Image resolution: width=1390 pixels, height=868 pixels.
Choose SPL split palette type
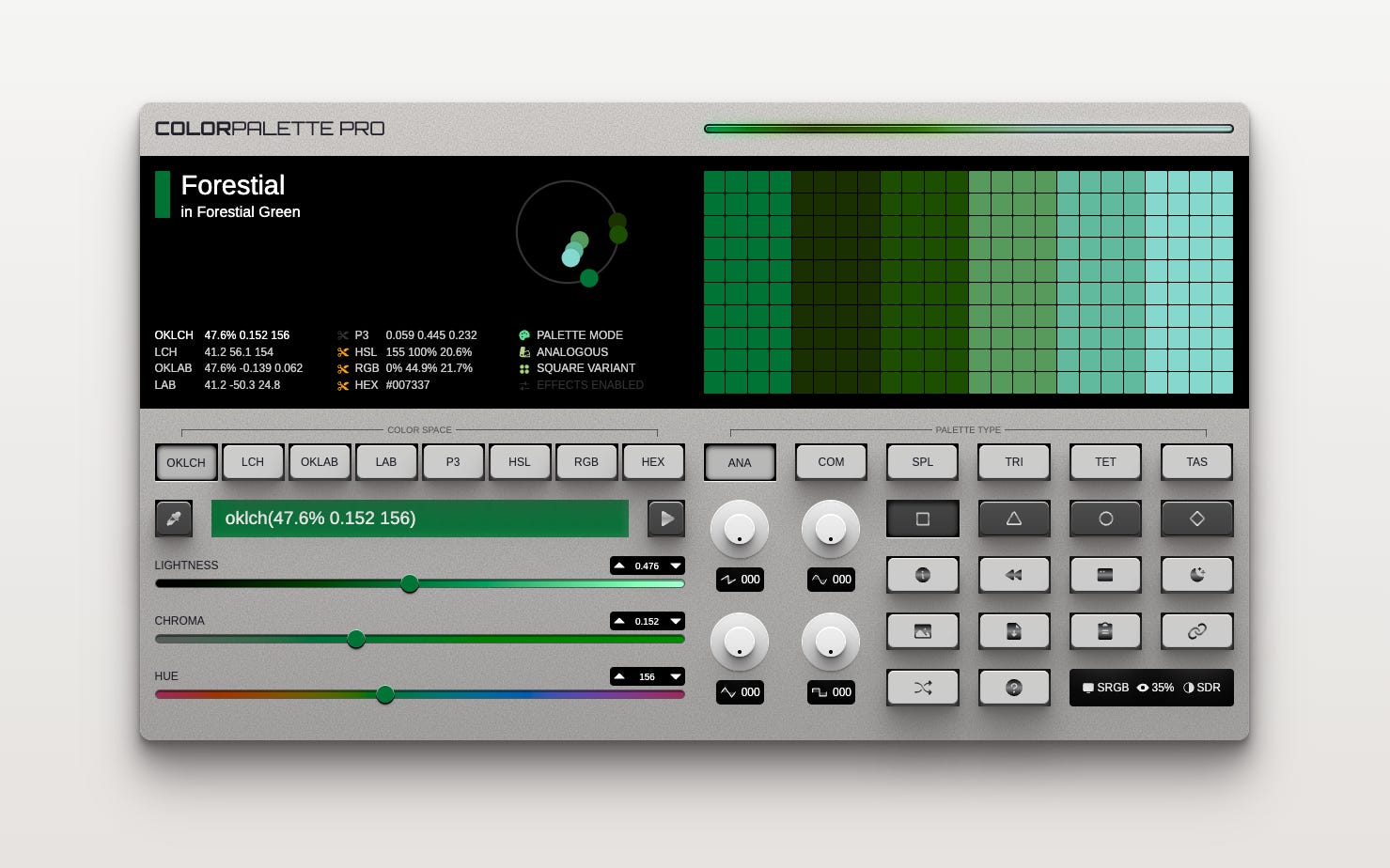tap(923, 462)
